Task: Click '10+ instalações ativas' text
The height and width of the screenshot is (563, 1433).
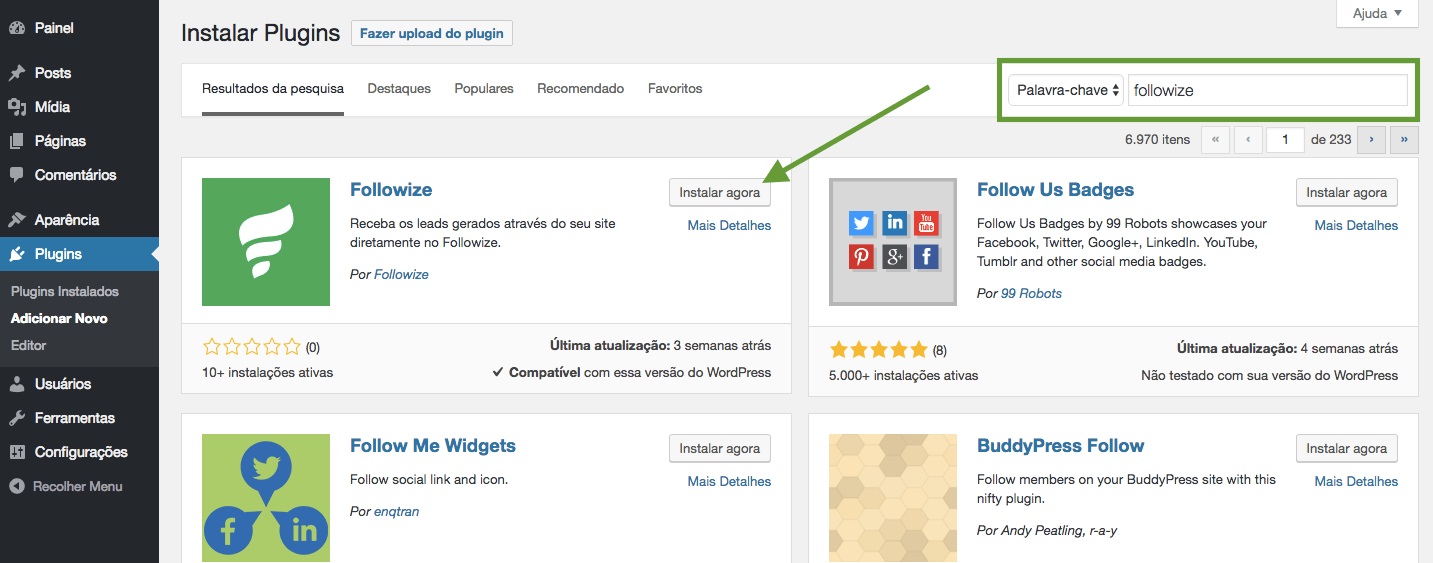Action: click(268, 372)
